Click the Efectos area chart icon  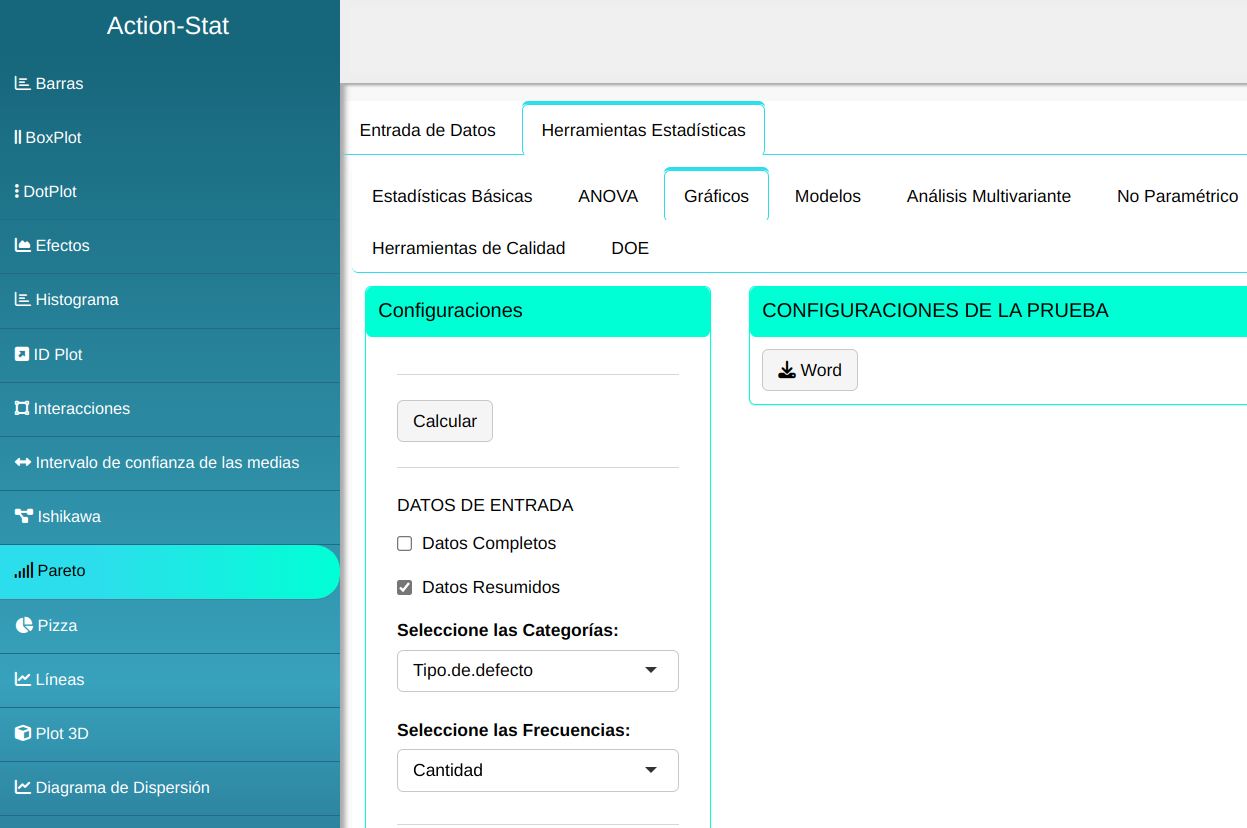(x=22, y=246)
